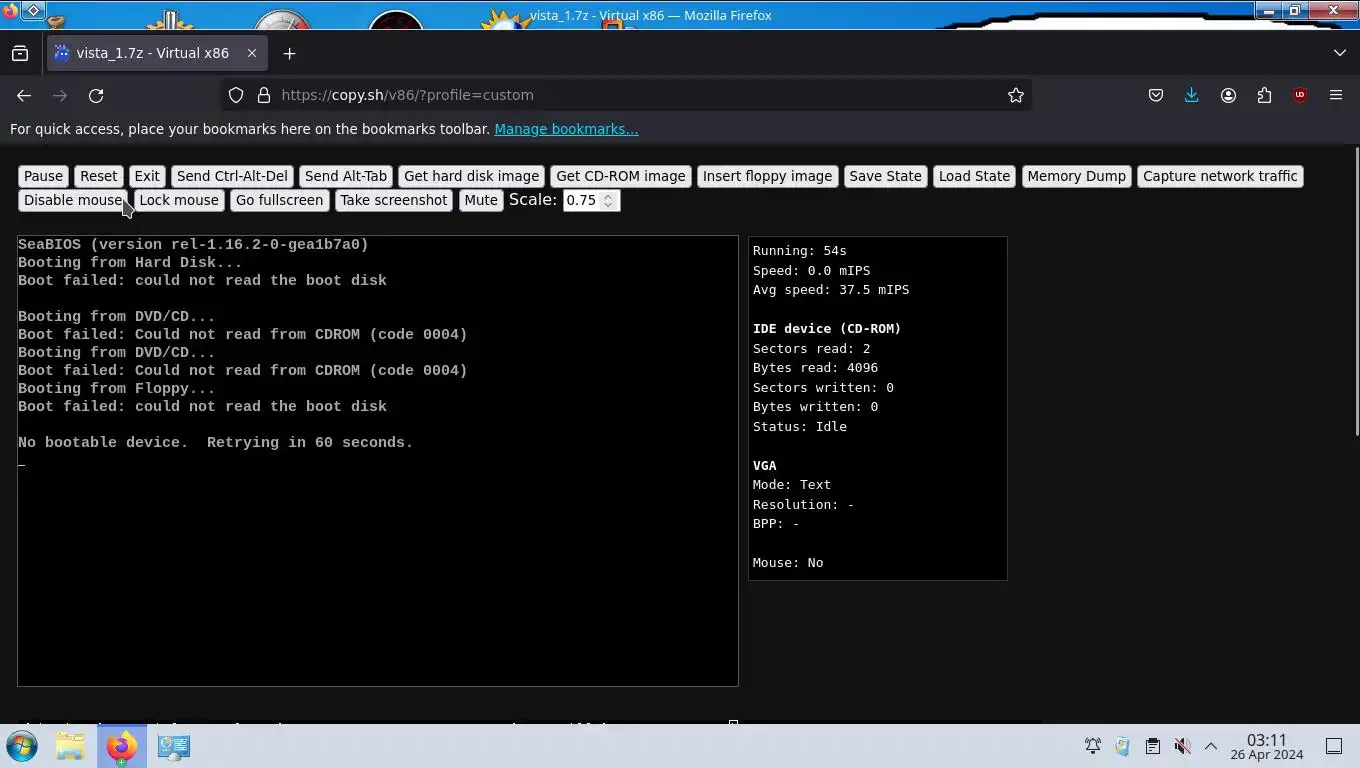The image size is (1360, 768).
Task: Open Firefox window menu icon in title bar
Action: pos(9,11)
